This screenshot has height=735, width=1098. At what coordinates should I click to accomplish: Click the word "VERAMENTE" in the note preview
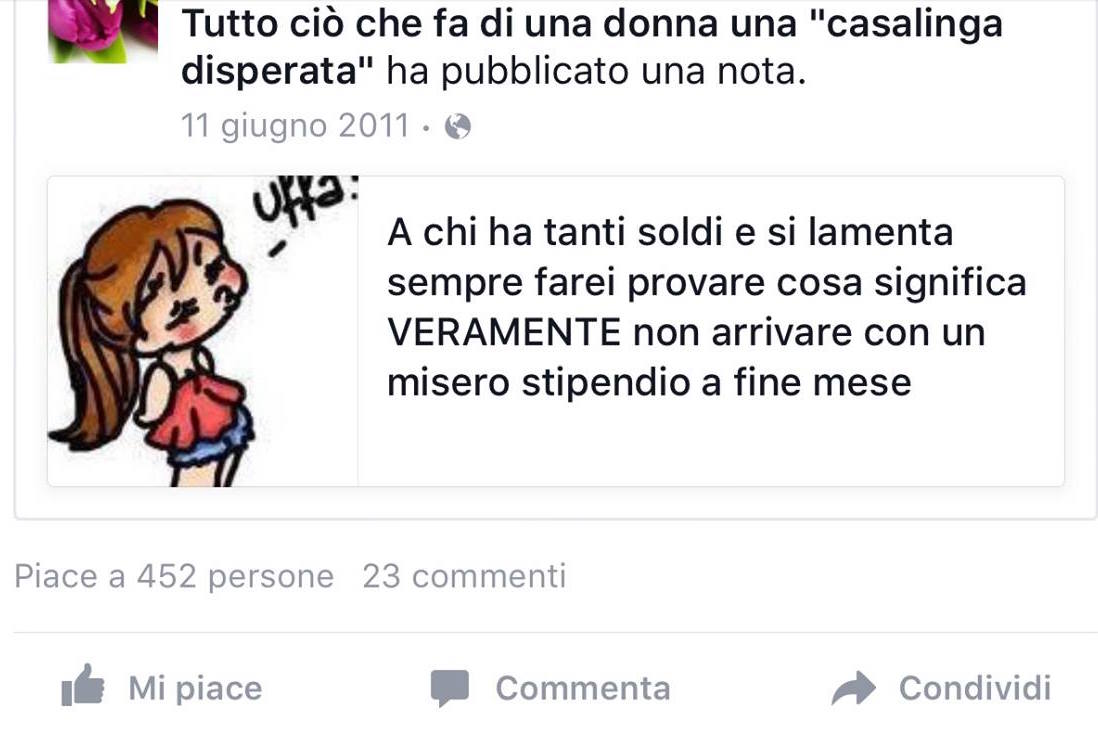point(504,332)
